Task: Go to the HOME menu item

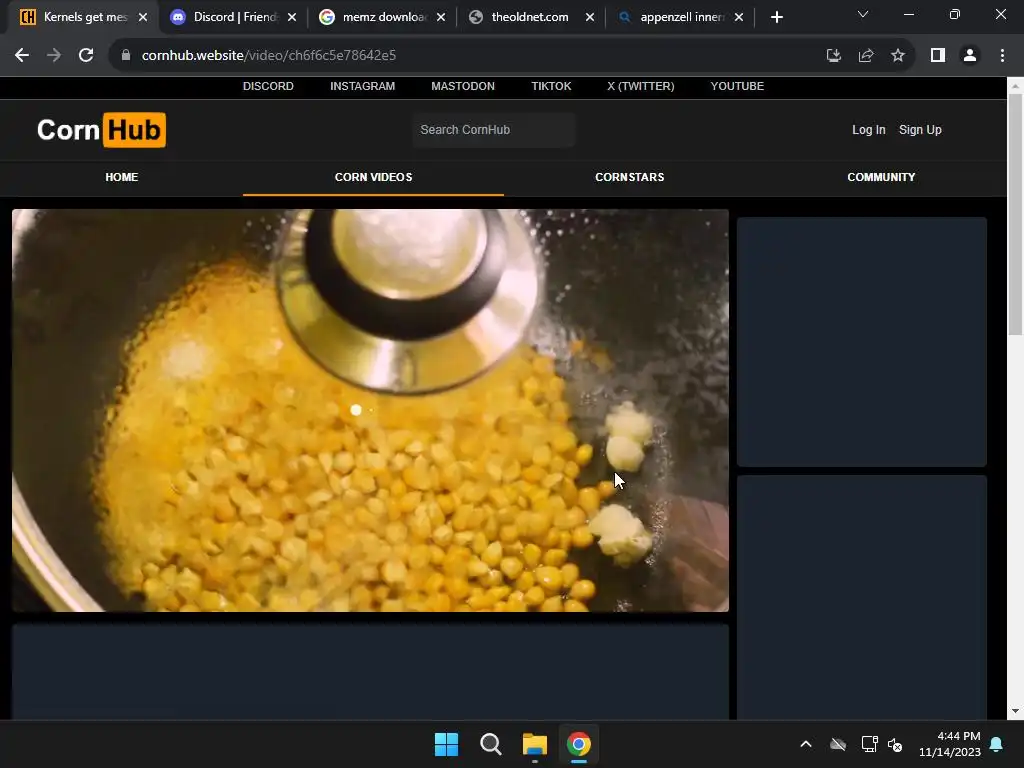Action: click(x=121, y=177)
